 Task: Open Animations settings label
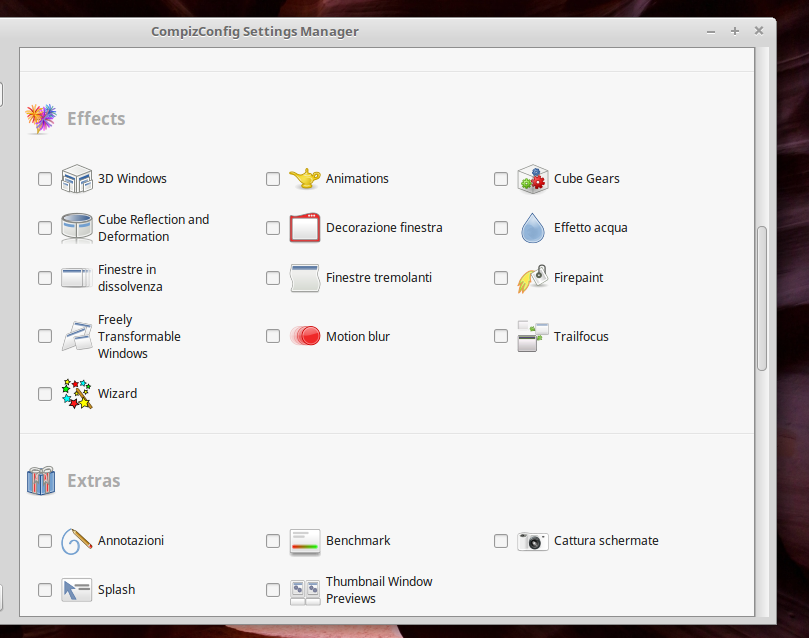pos(357,178)
